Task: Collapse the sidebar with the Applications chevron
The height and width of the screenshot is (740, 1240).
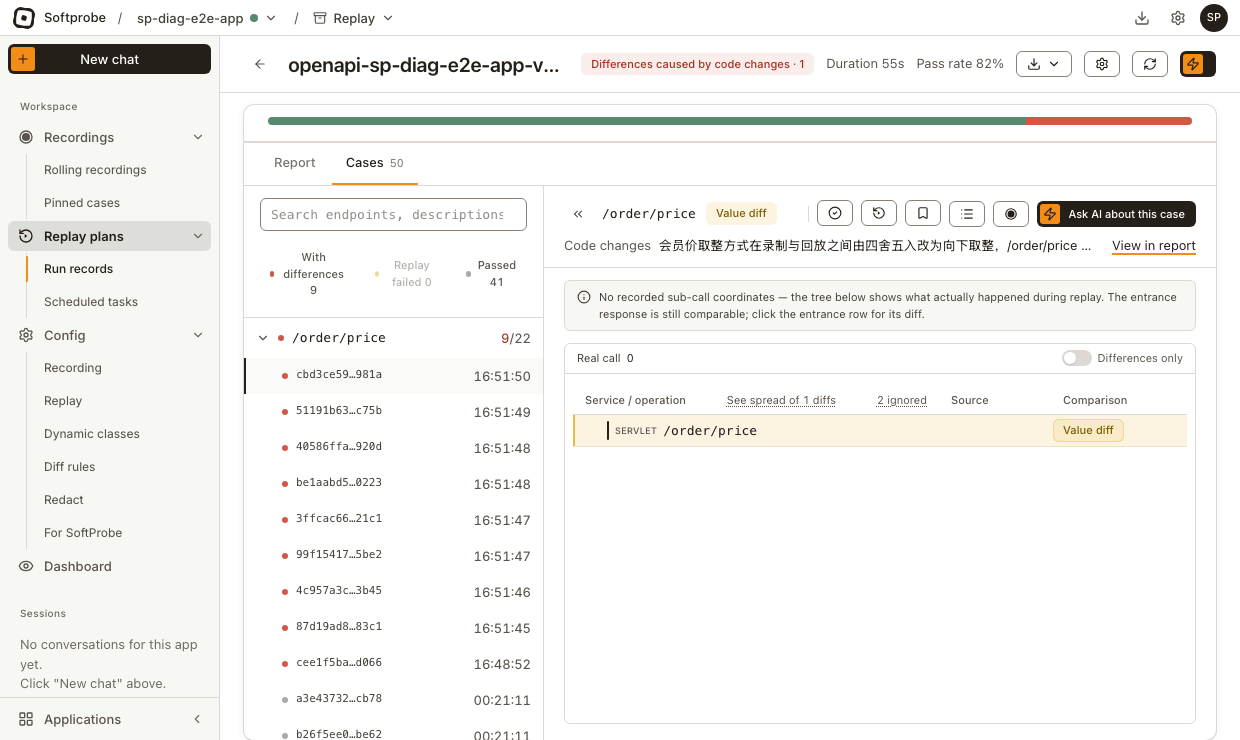Action: point(197,719)
